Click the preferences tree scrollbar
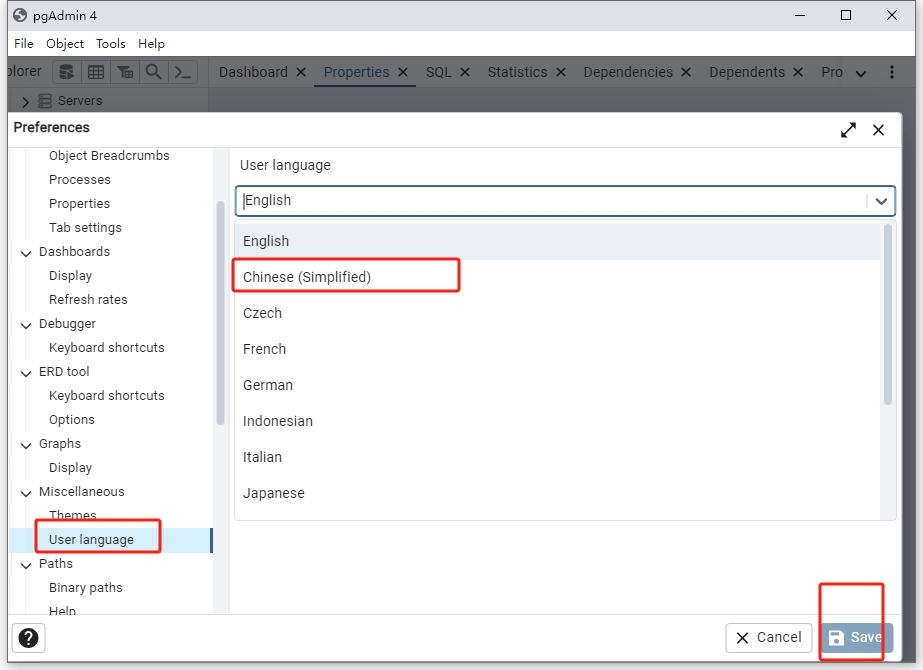 pos(220,313)
